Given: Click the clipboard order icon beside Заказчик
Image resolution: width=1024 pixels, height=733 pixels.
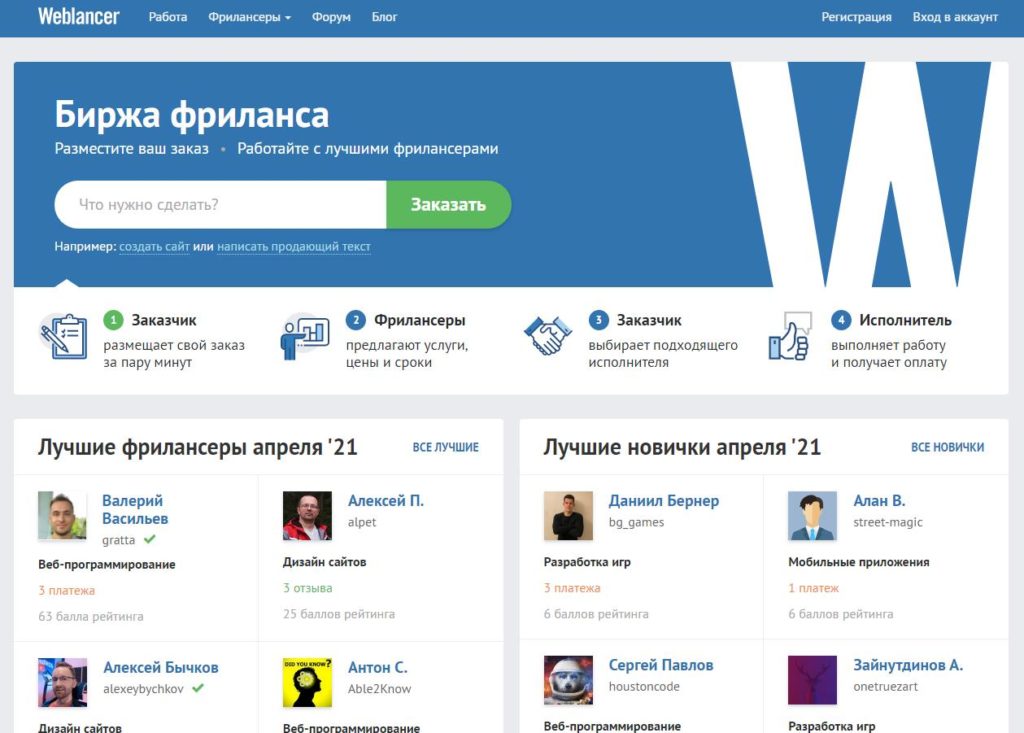Looking at the screenshot, I should tap(63, 336).
